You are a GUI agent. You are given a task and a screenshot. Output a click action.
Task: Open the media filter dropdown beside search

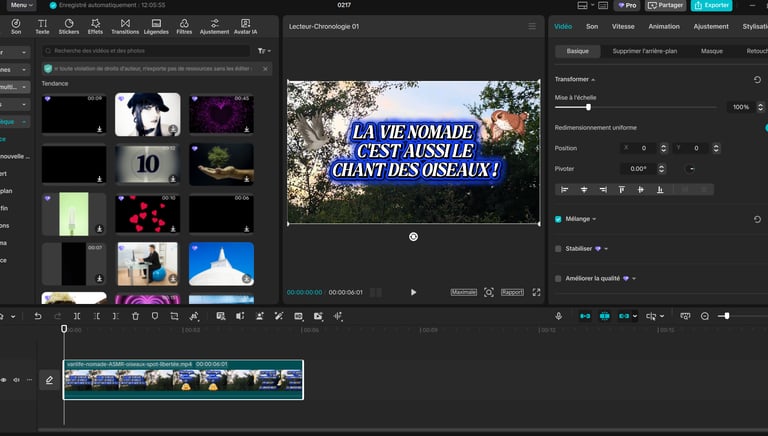coord(263,50)
